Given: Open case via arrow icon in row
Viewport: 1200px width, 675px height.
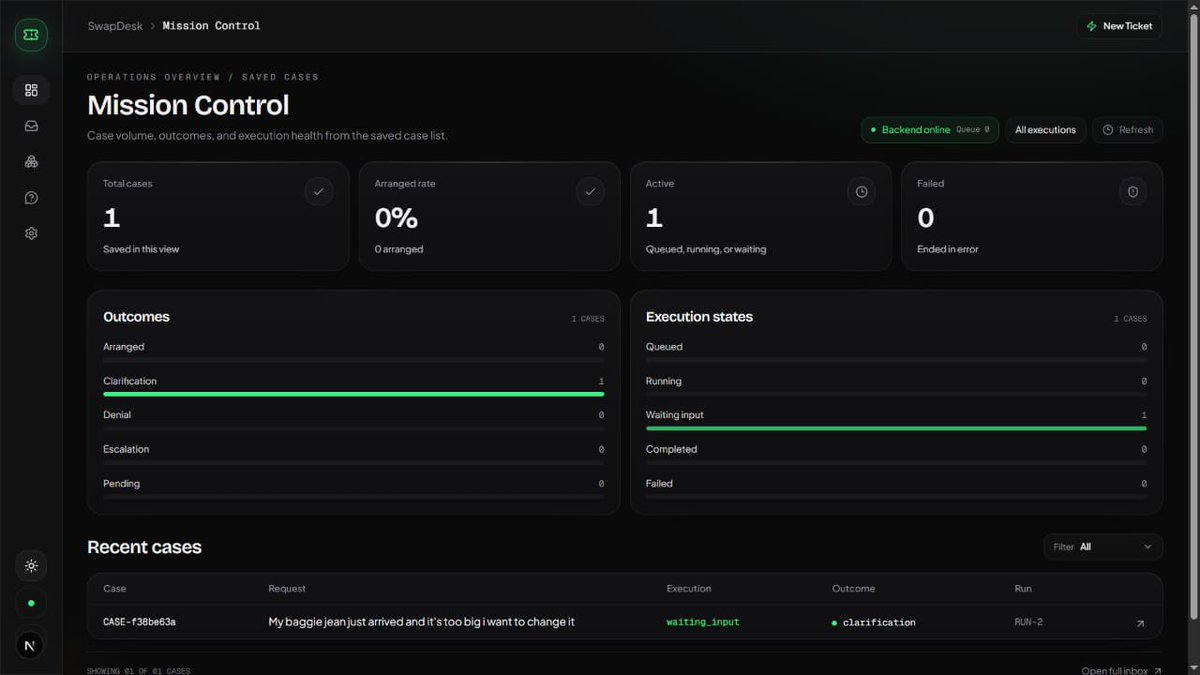Looking at the screenshot, I should (x=1140, y=623).
